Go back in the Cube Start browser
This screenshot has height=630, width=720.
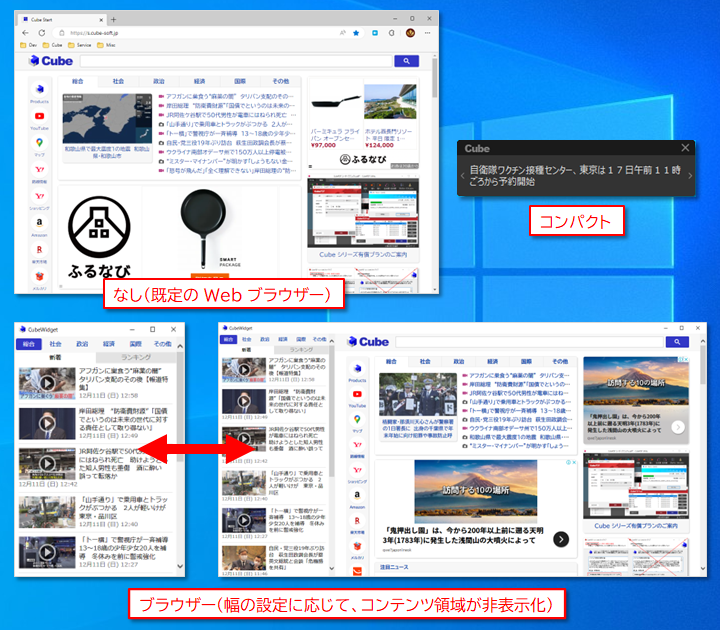(x=25, y=33)
